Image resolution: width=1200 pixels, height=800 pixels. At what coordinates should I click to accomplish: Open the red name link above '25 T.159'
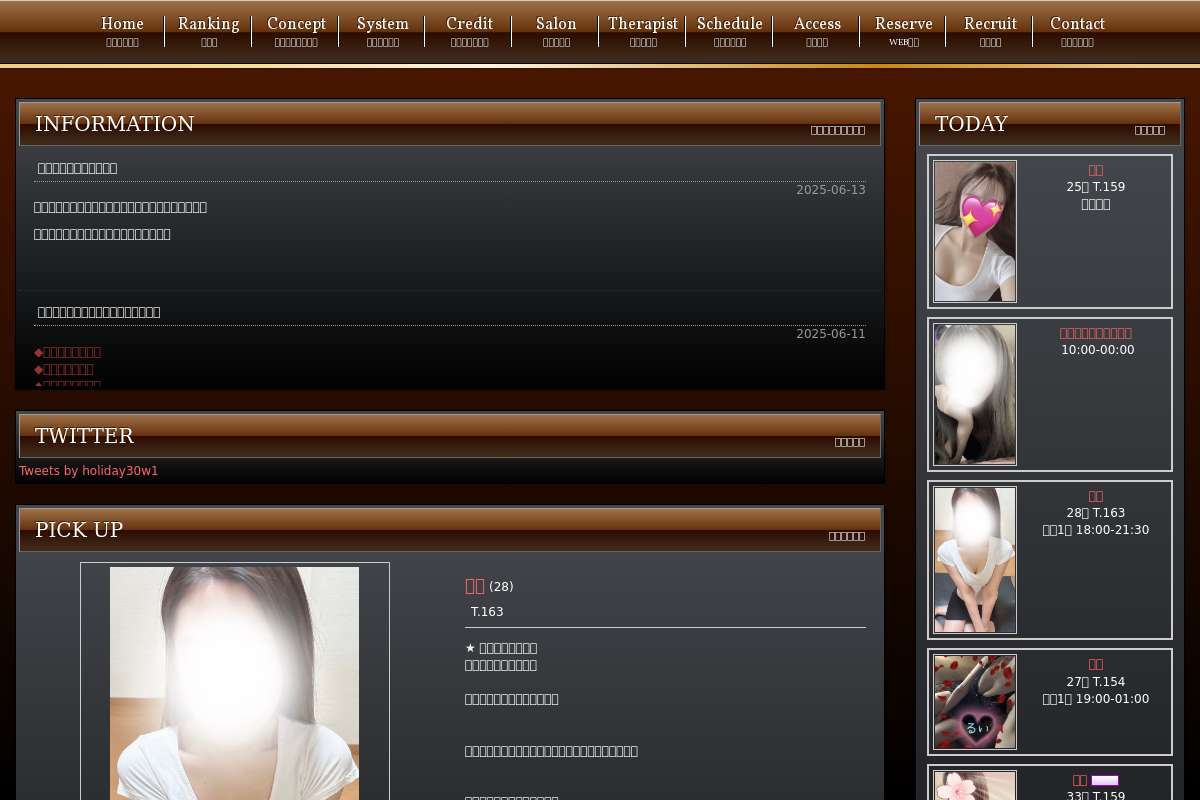[x=1096, y=170]
